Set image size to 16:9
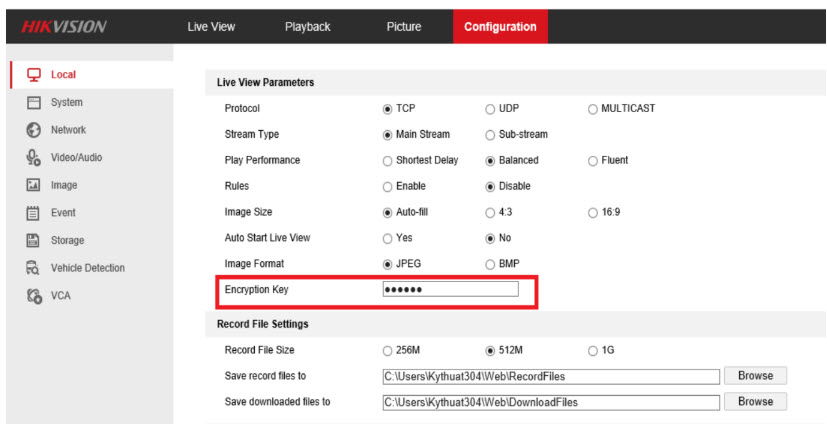 tap(593, 212)
